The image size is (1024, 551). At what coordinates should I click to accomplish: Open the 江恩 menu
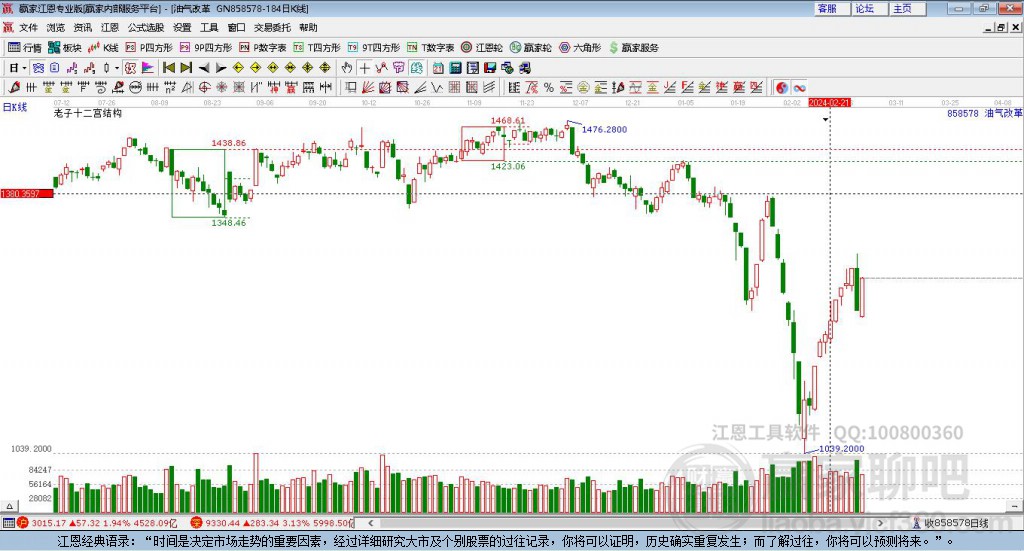(110, 27)
